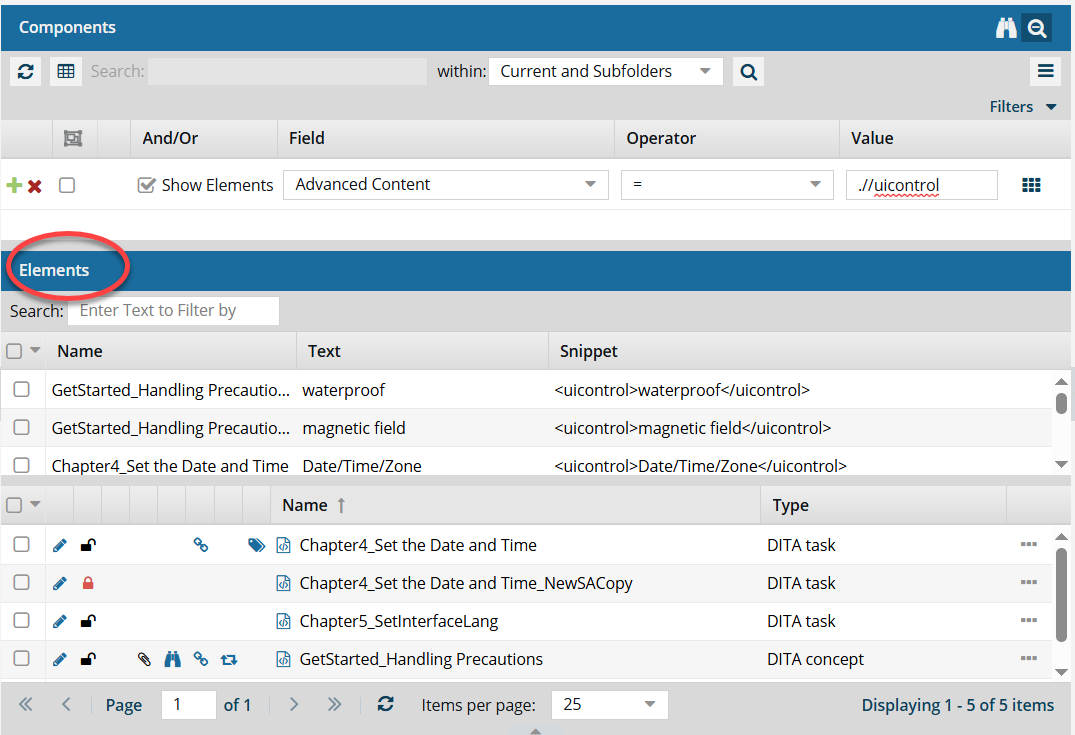Click the paperclip icon for GetStarted_Handling Precautions

click(x=144, y=659)
